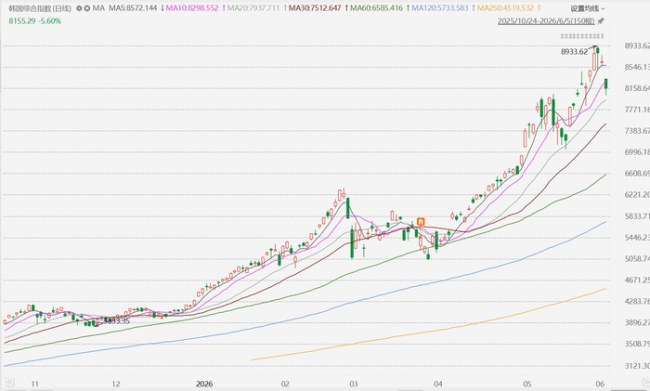Click the 2026 year label on time axis

point(204,384)
